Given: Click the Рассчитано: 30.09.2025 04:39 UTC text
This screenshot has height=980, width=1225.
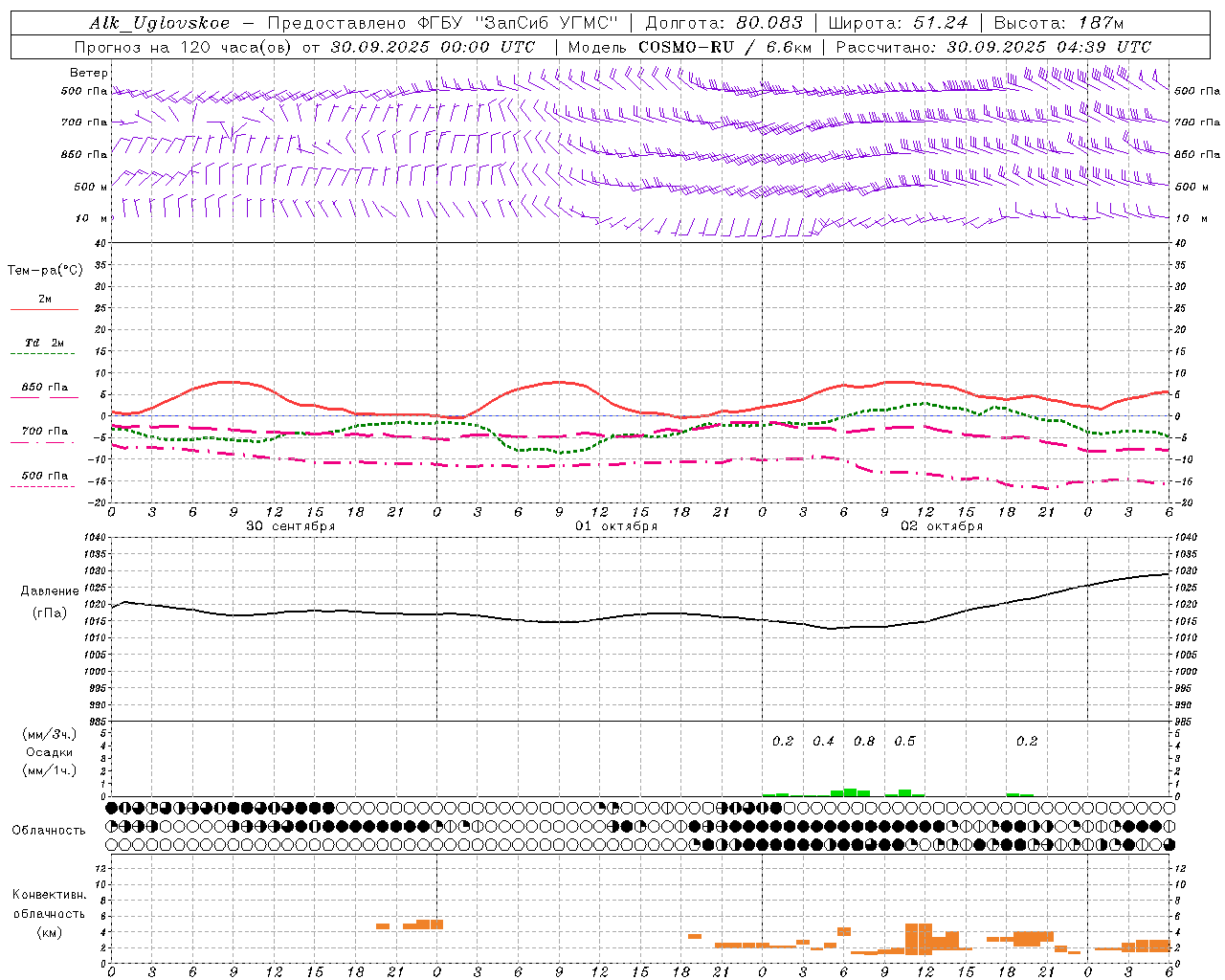Looking at the screenshot, I should click(993, 47).
